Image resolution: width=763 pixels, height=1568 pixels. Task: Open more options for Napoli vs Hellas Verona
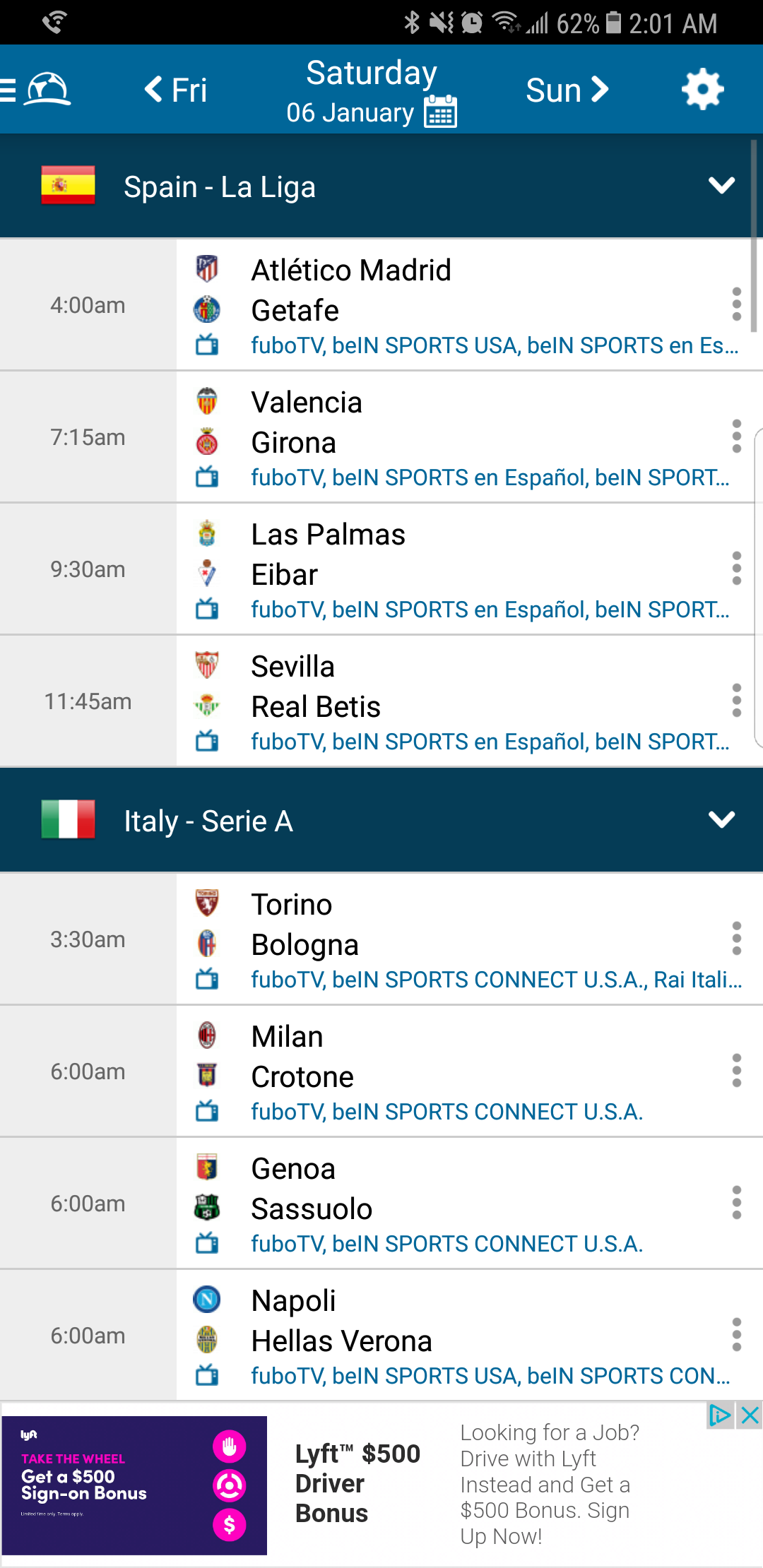736,1335
